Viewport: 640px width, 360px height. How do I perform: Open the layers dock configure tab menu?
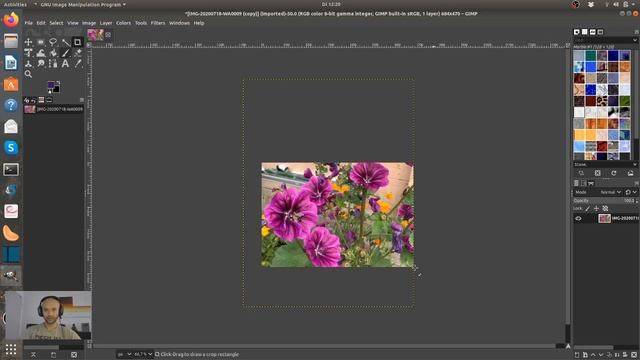coord(636,183)
